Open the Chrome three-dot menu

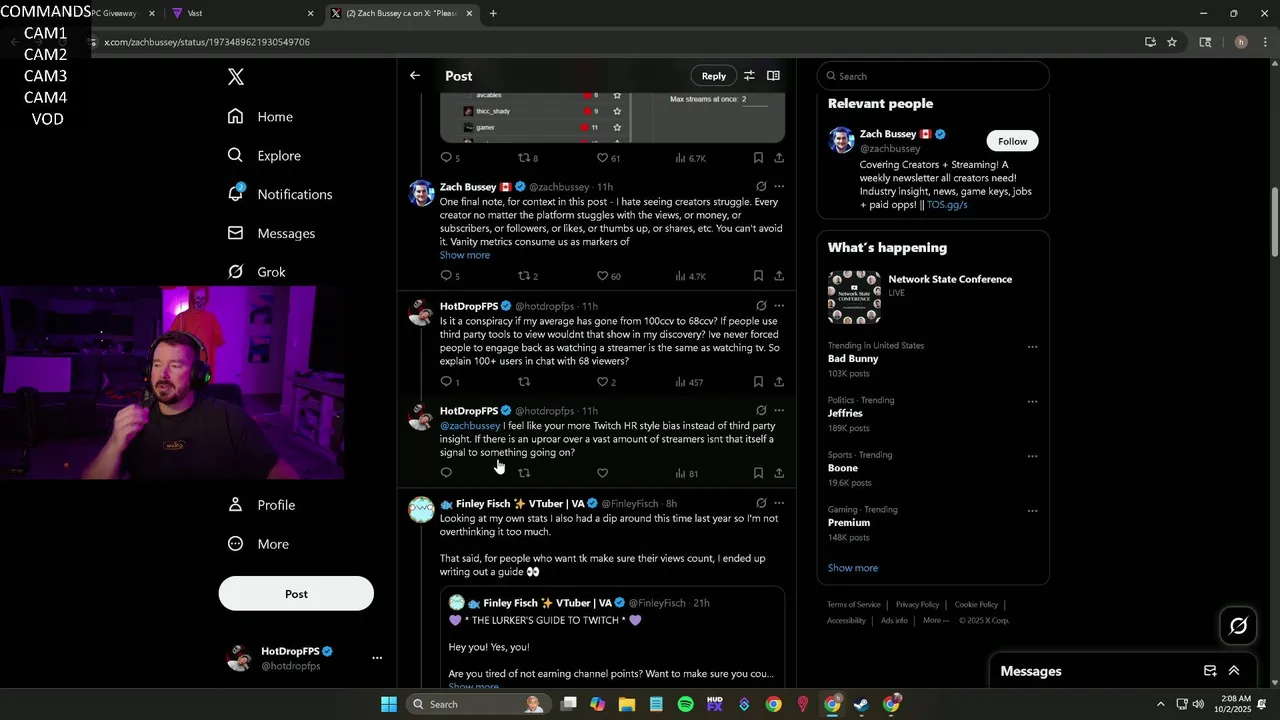[1265, 42]
